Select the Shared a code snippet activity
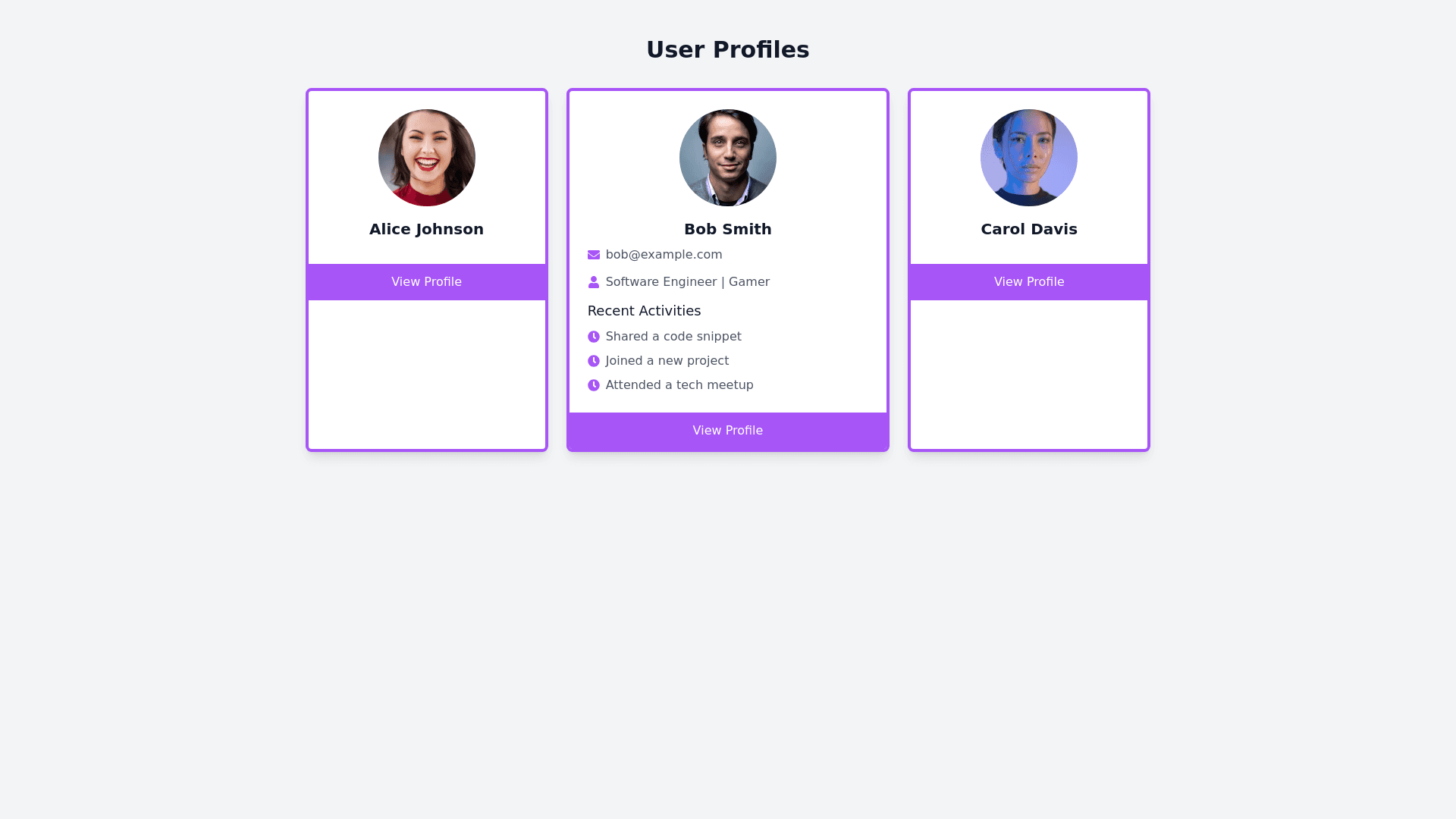Screen dimensions: 1456x819 pos(673,337)
